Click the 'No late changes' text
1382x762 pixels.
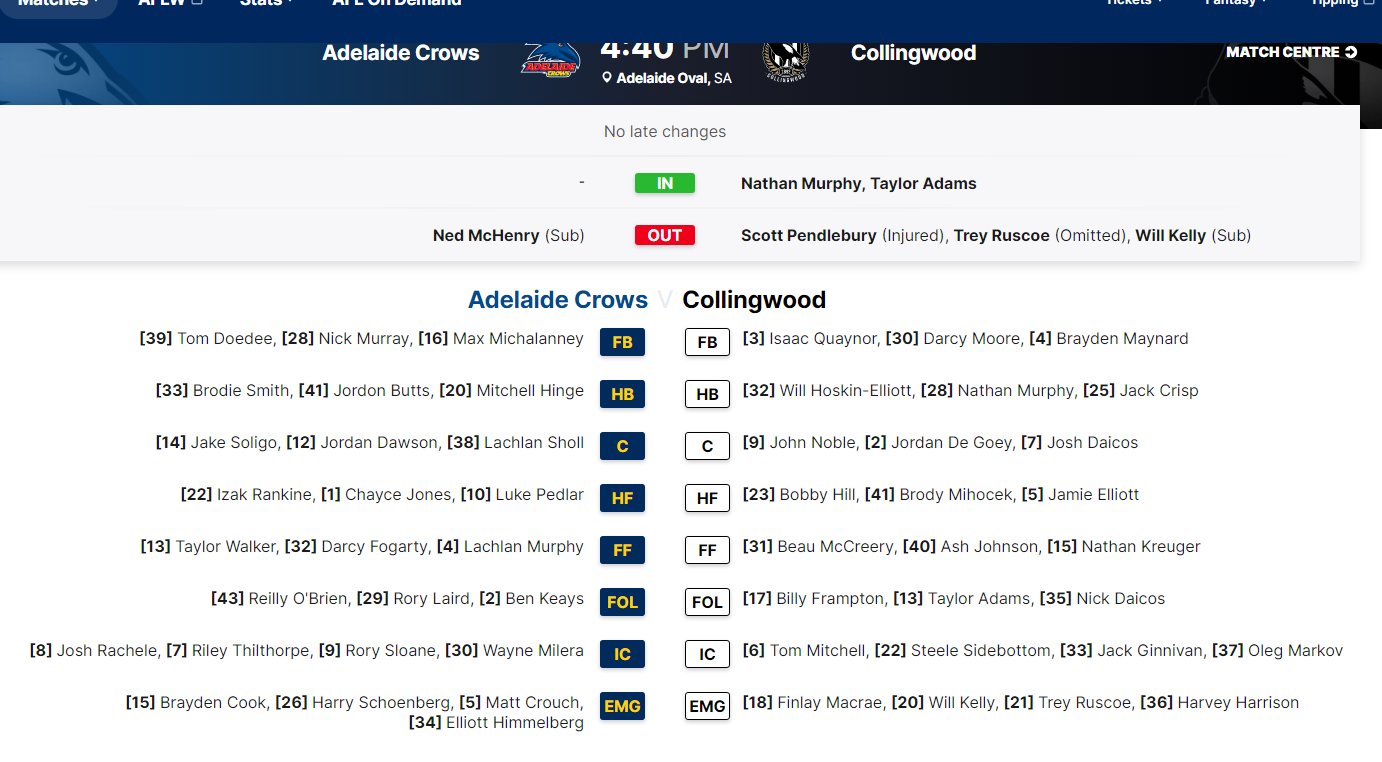tap(665, 131)
